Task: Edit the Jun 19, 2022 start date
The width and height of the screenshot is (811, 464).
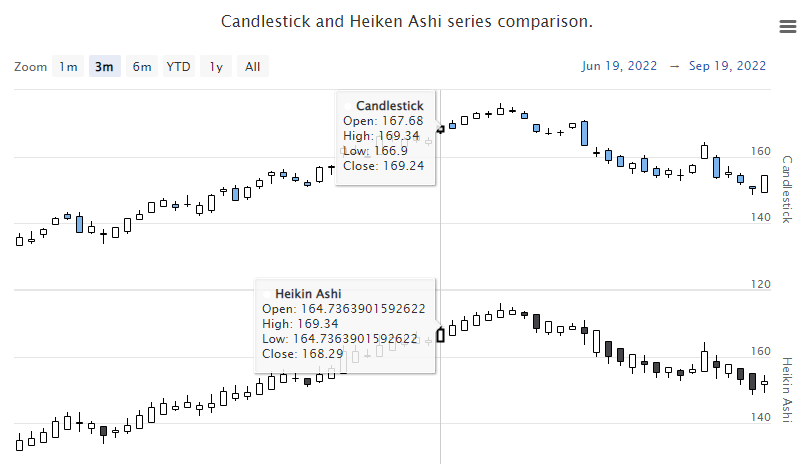Action: tap(619, 66)
